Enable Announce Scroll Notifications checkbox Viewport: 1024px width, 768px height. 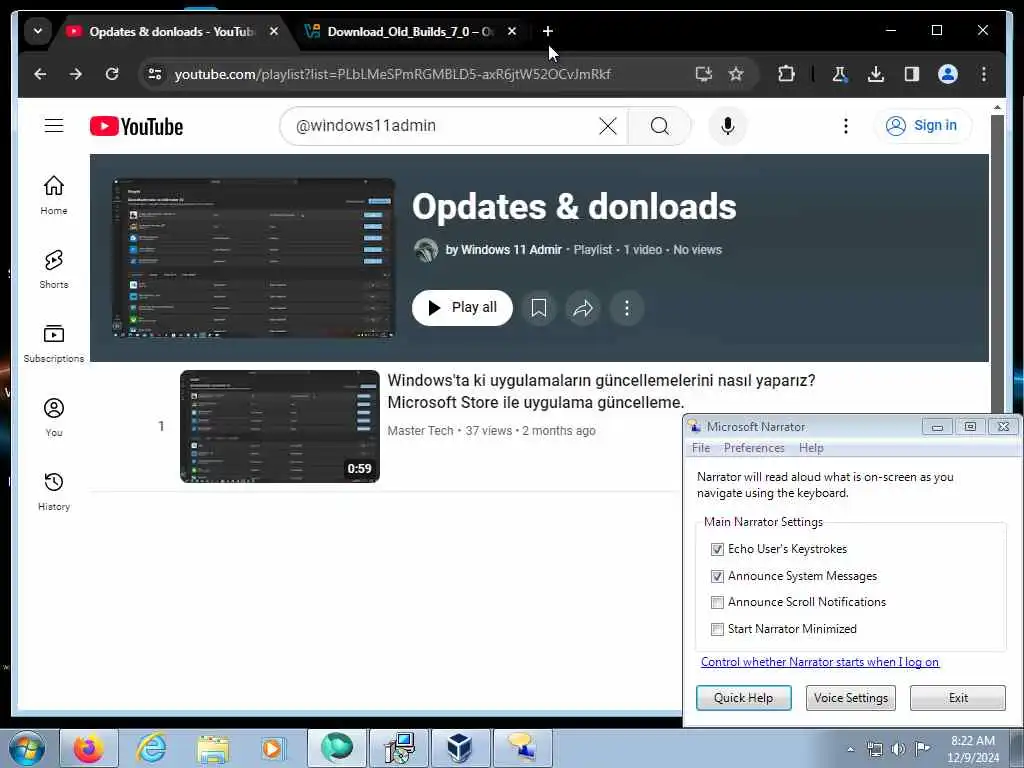click(717, 602)
